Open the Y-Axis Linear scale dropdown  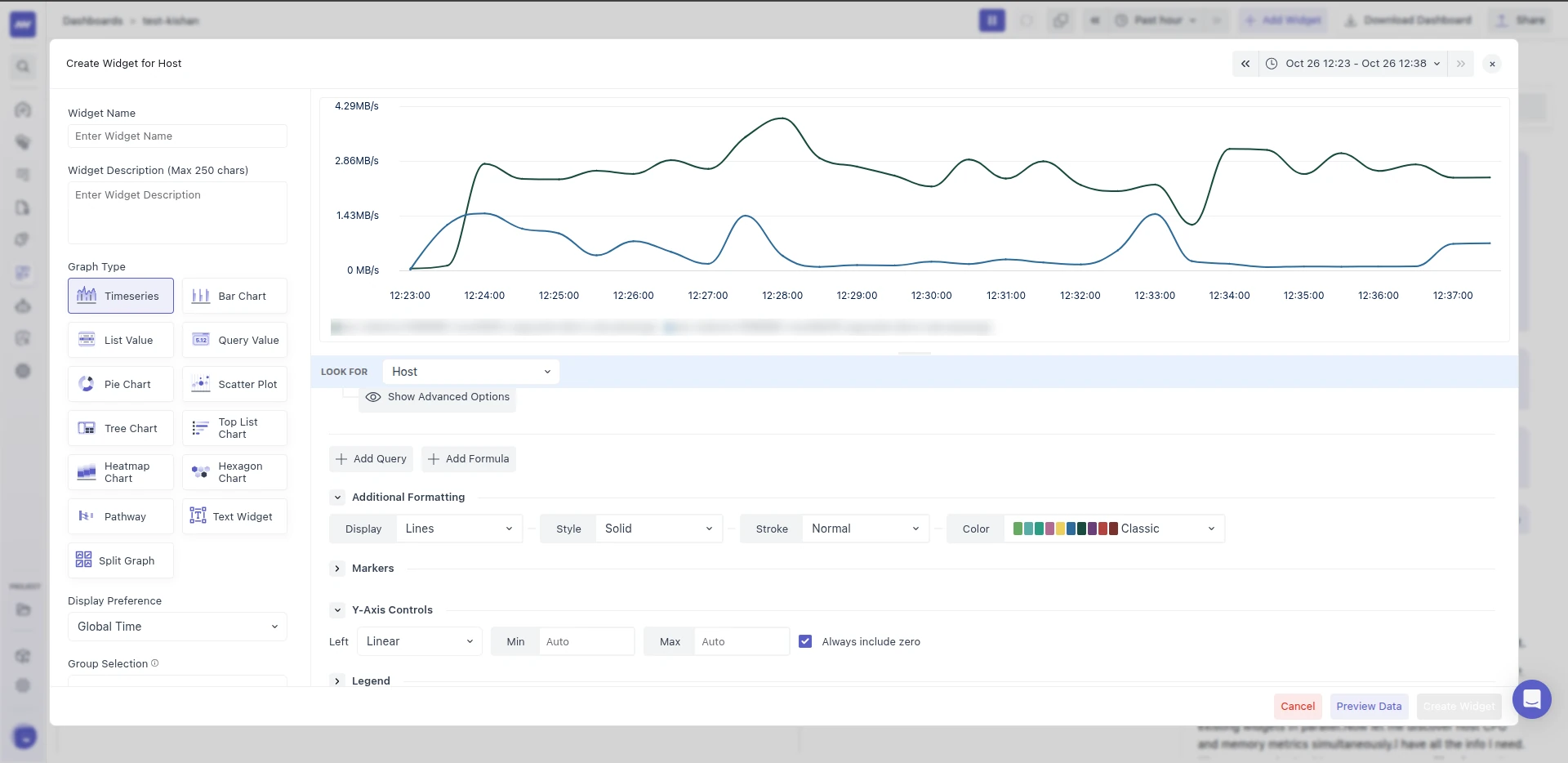tap(420, 641)
